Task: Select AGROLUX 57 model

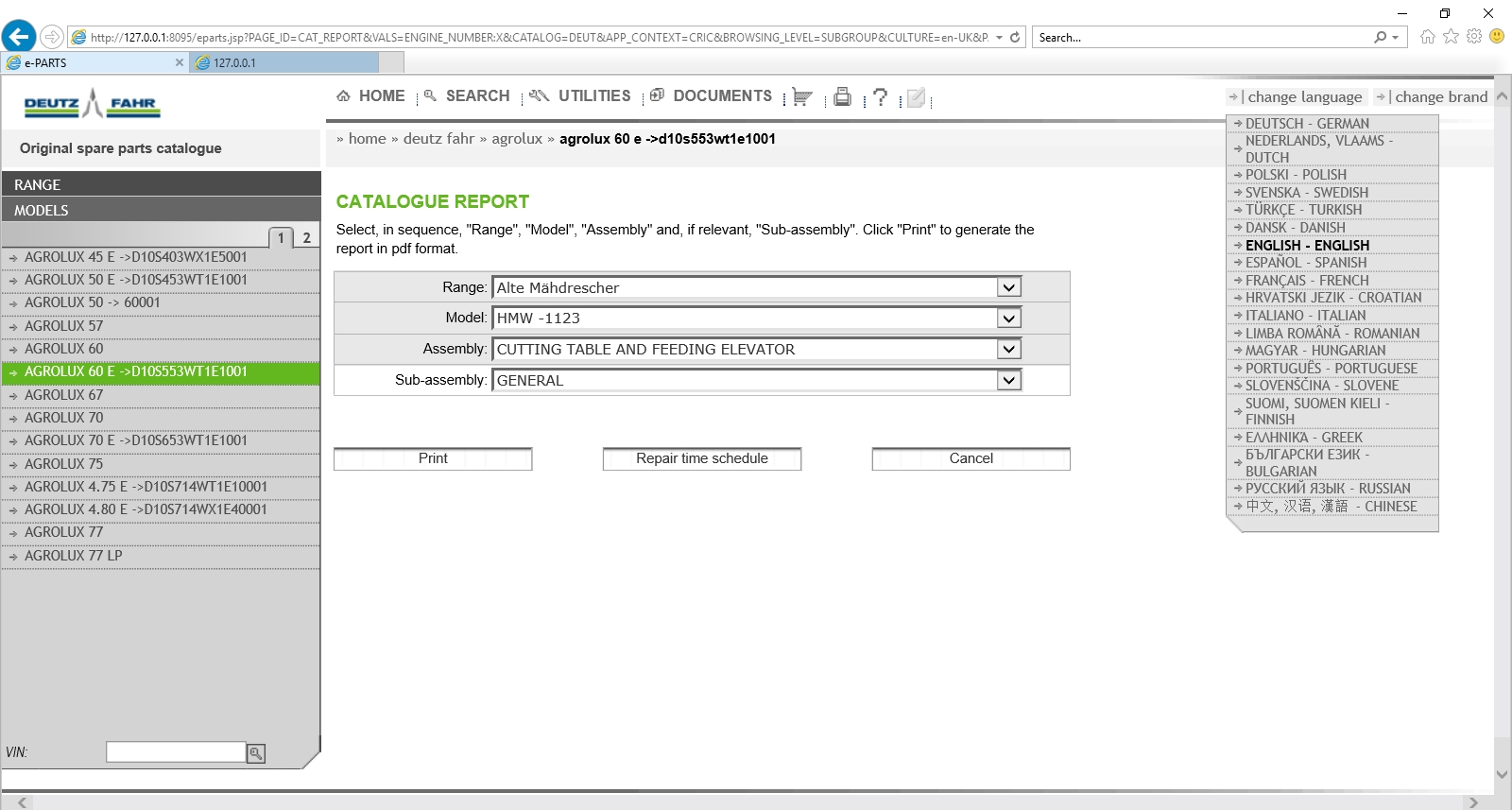Action: click(x=161, y=326)
